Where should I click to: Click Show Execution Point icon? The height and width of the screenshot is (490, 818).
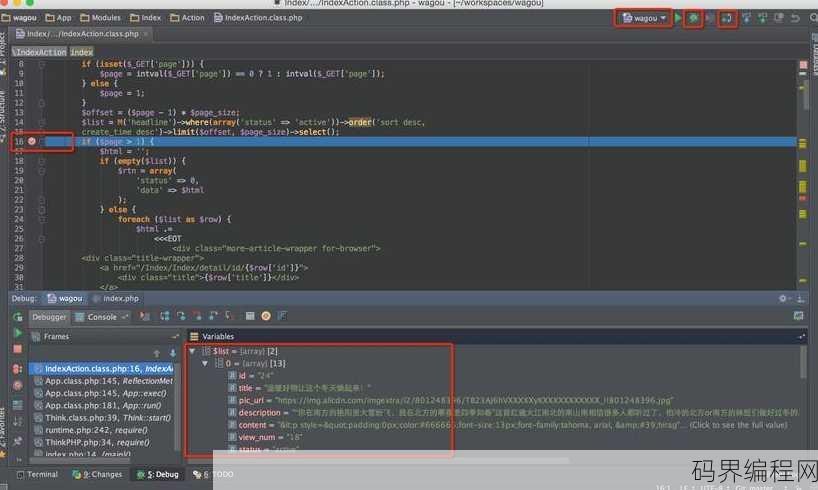click(x=145, y=316)
